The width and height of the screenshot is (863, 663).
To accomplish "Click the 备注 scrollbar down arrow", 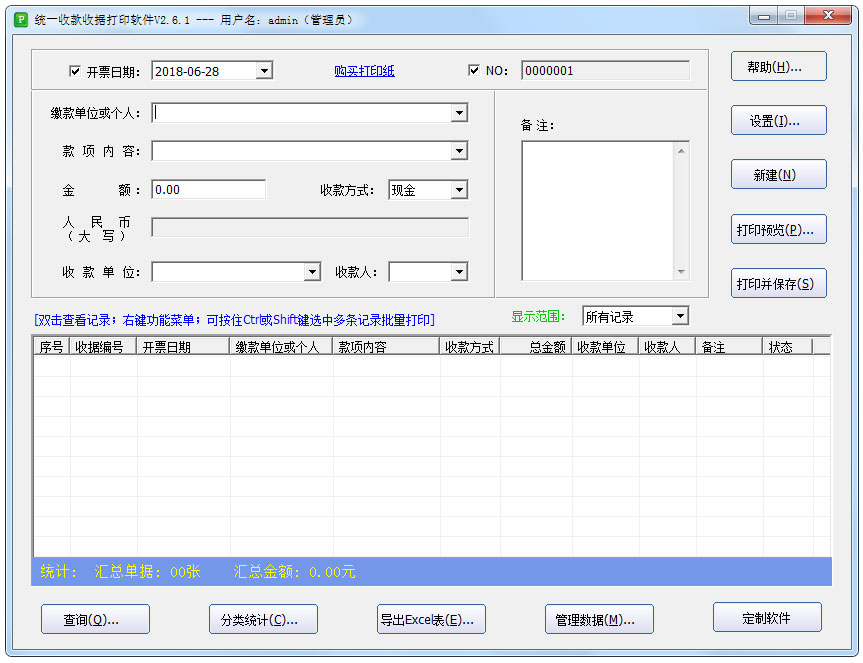I will 681,272.
